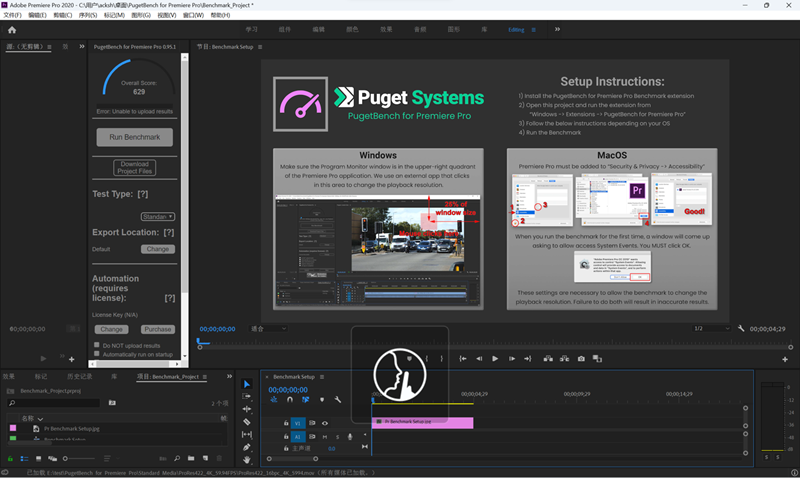The width and height of the screenshot is (800, 478).
Task: Sort by name column header arrow
Action: pyautogui.click(x=40, y=419)
